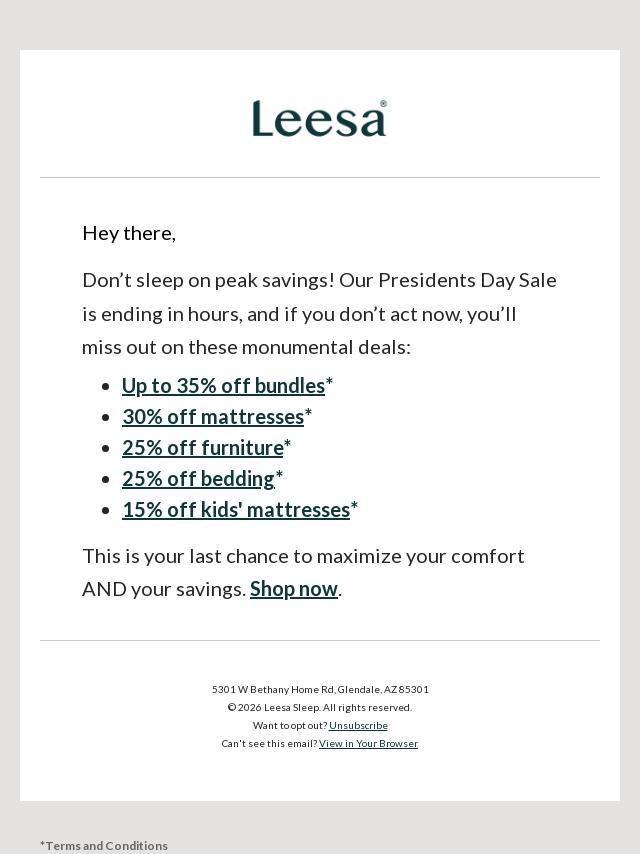Click the 'This is your last chance' sentence
Image resolution: width=640 pixels, height=854 pixels.
tap(303, 556)
